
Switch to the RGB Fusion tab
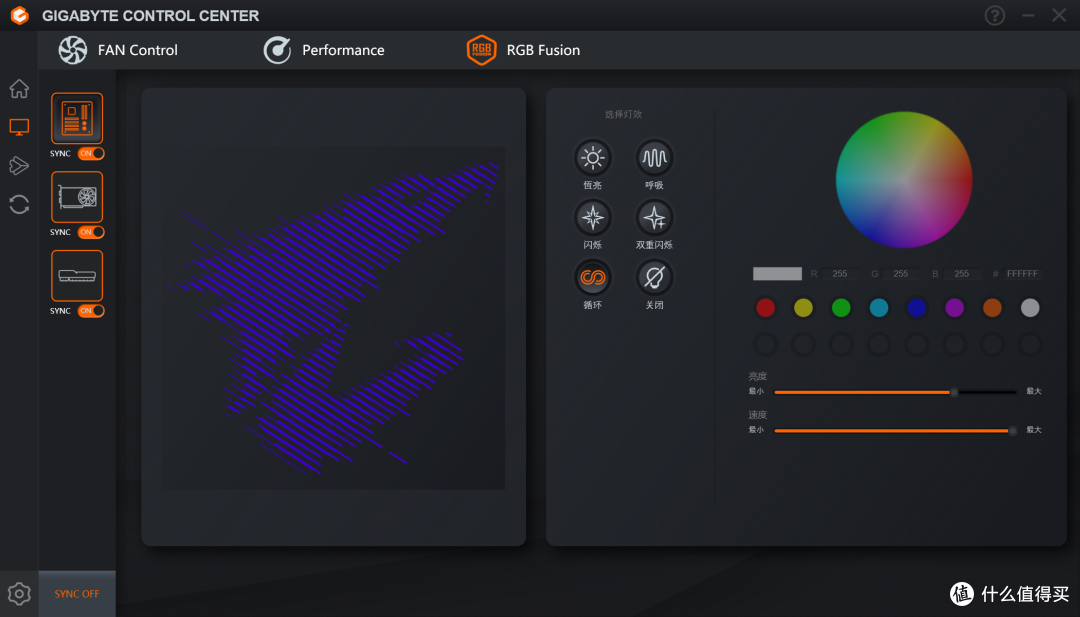coord(523,50)
